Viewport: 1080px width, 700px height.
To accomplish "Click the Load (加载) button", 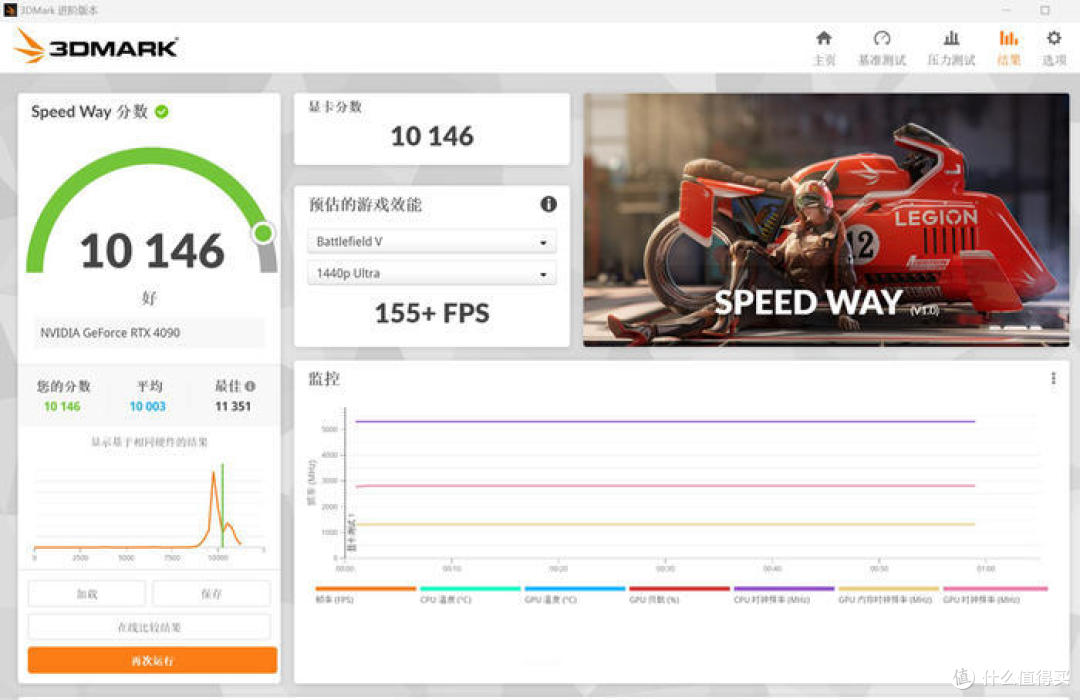I will click(x=87, y=593).
